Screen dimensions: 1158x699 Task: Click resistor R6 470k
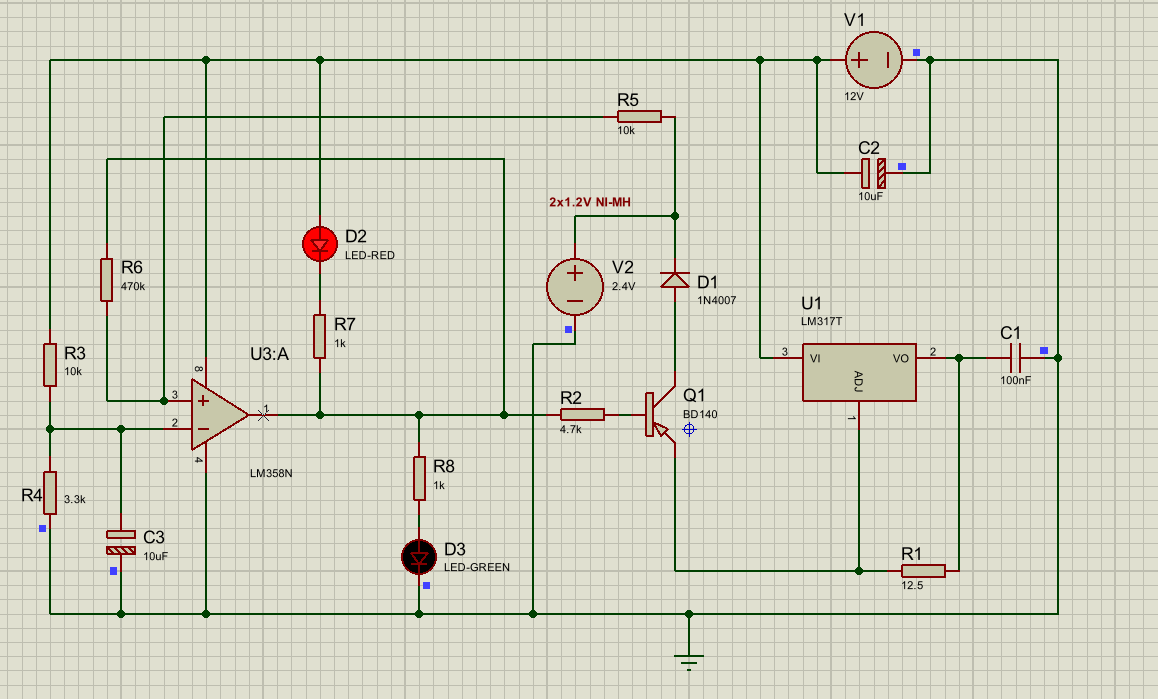[x=106, y=279]
